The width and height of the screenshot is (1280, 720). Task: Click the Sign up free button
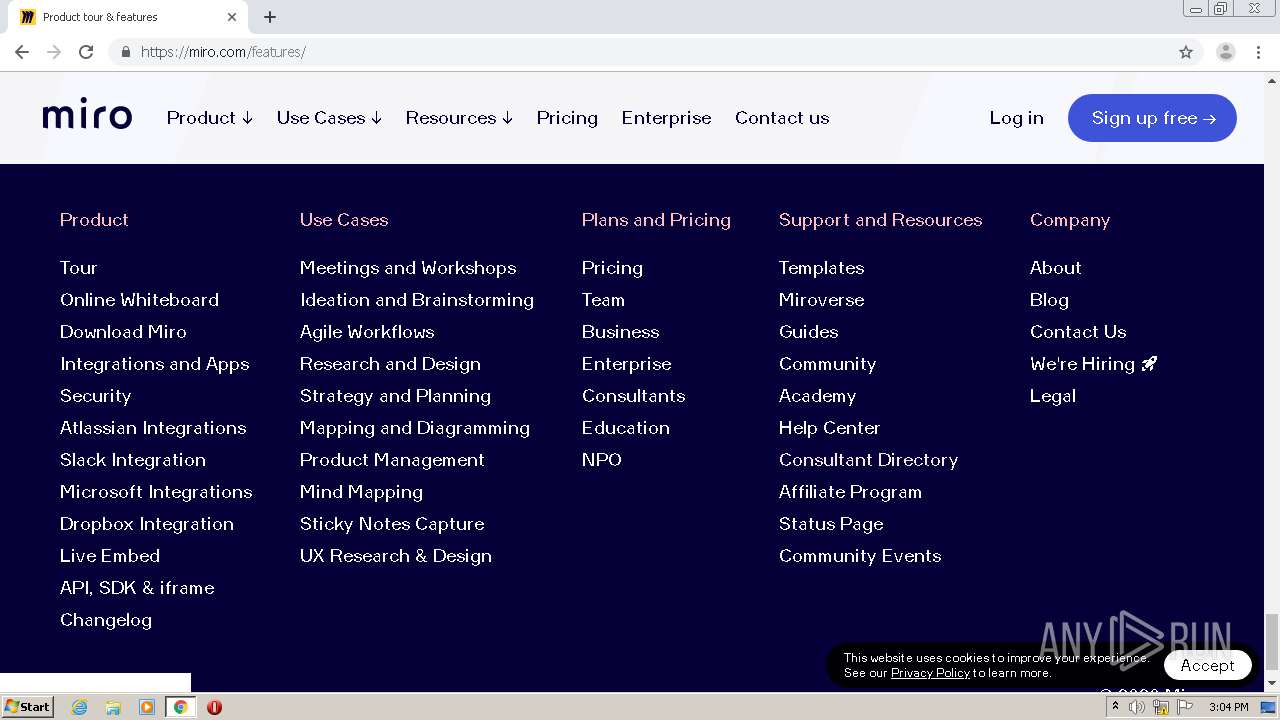pyautogui.click(x=1152, y=118)
